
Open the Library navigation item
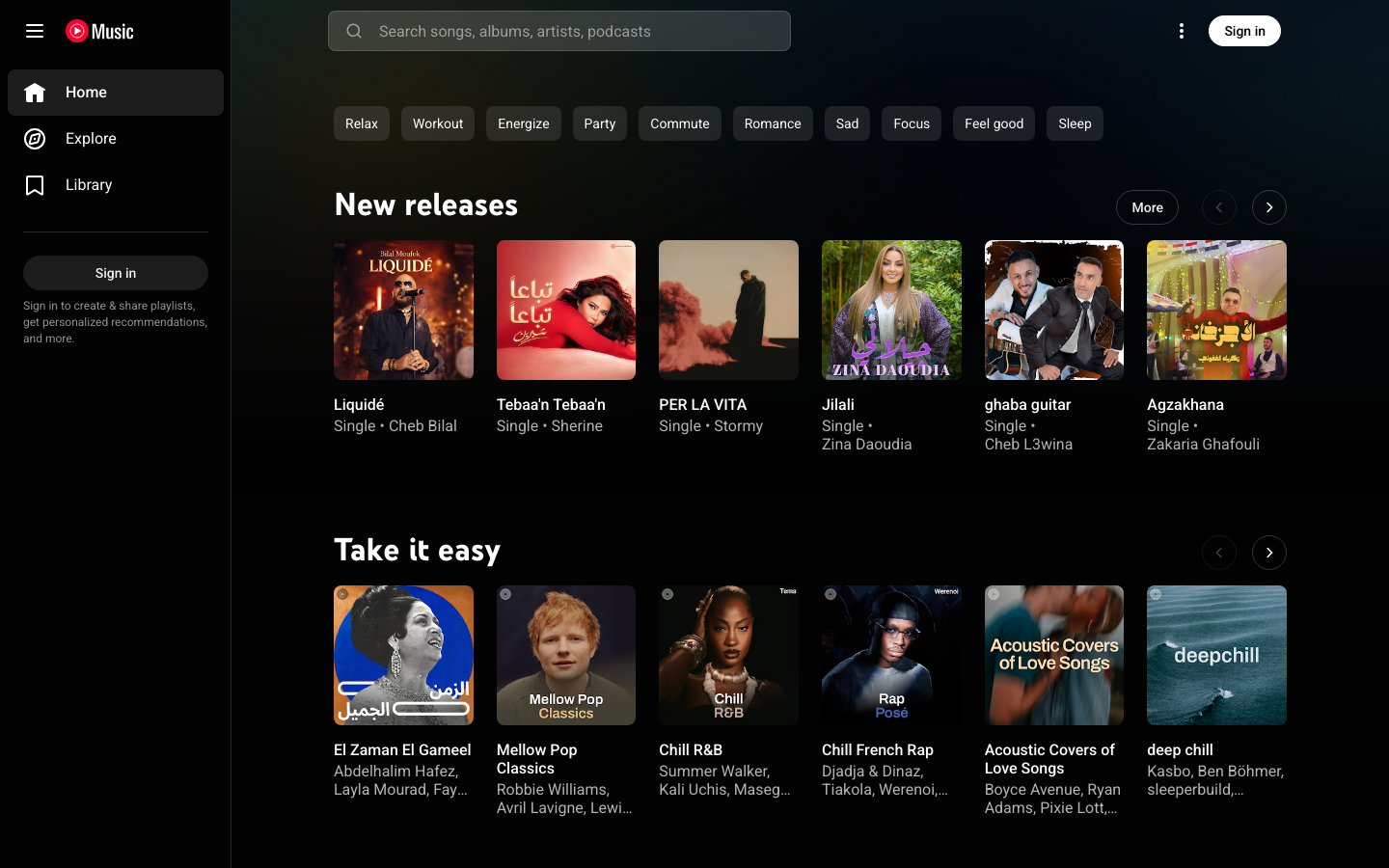click(116, 185)
